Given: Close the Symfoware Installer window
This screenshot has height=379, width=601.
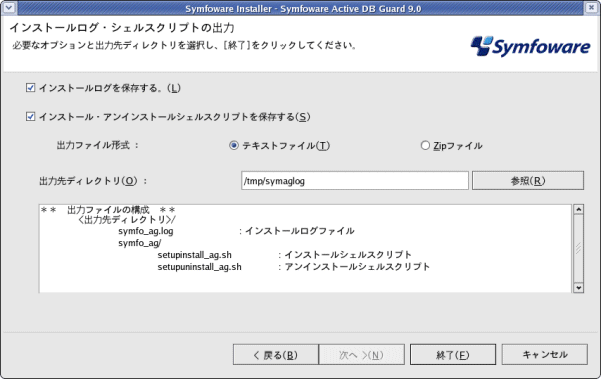Looking at the screenshot, I should point(592,7).
